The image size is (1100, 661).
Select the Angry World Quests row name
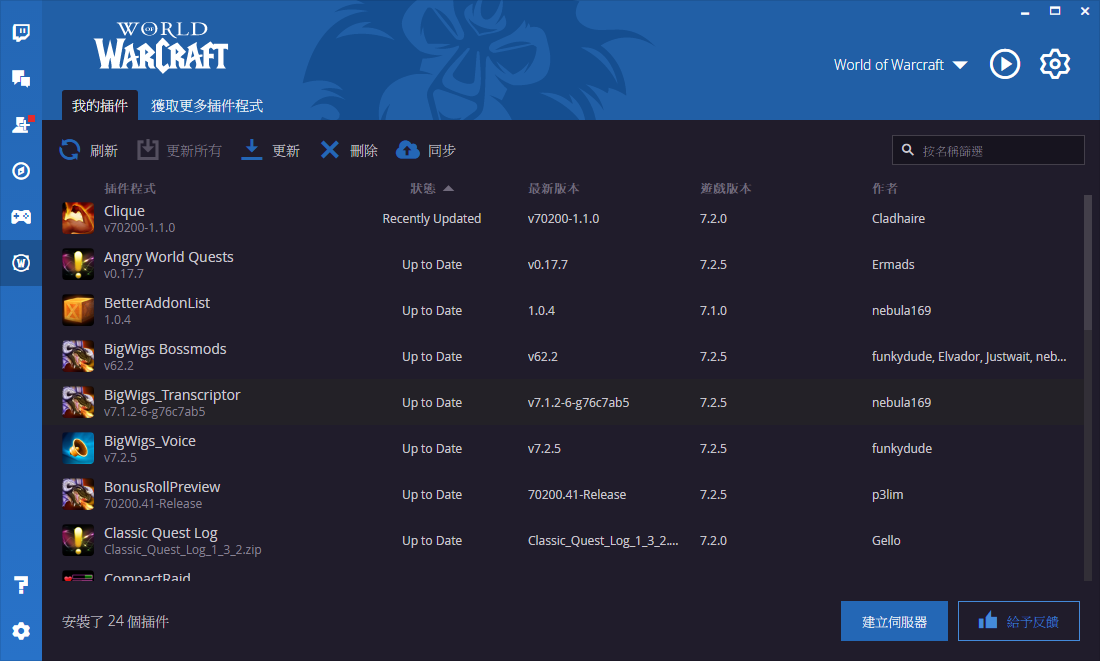point(168,257)
